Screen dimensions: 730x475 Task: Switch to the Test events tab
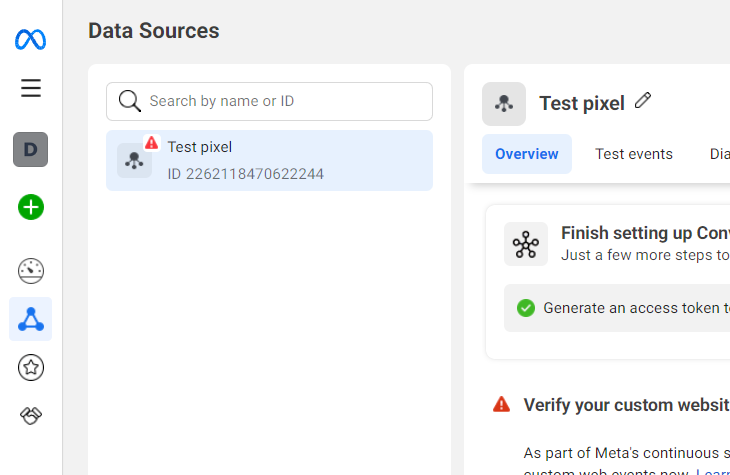pos(634,154)
